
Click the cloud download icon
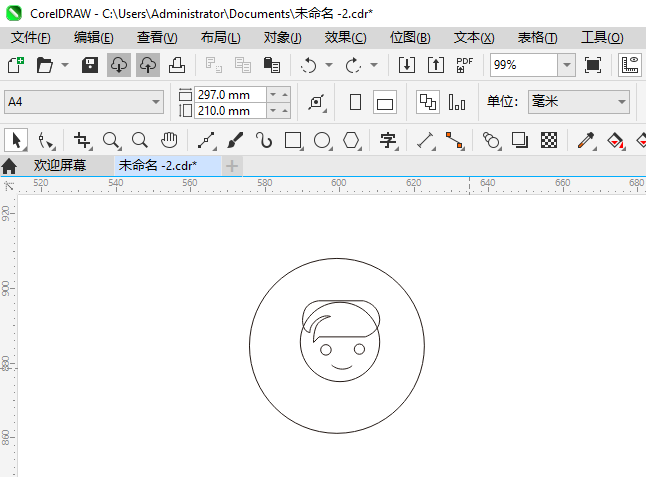tap(119, 65)
